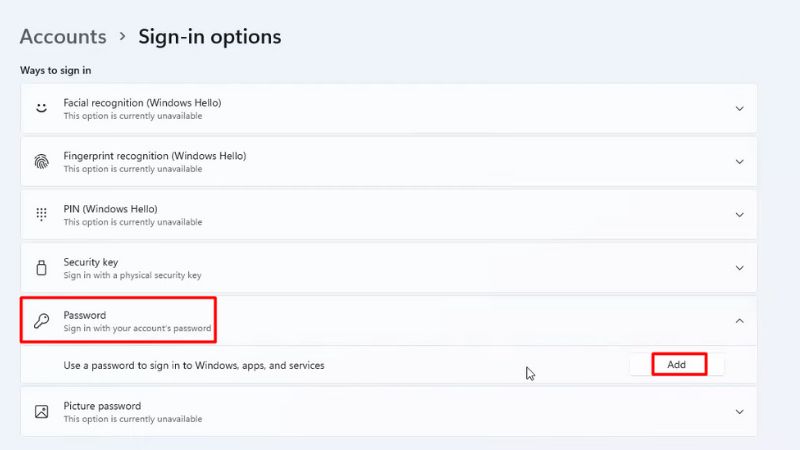Select the Password sign-in option title

coord(85,315)
